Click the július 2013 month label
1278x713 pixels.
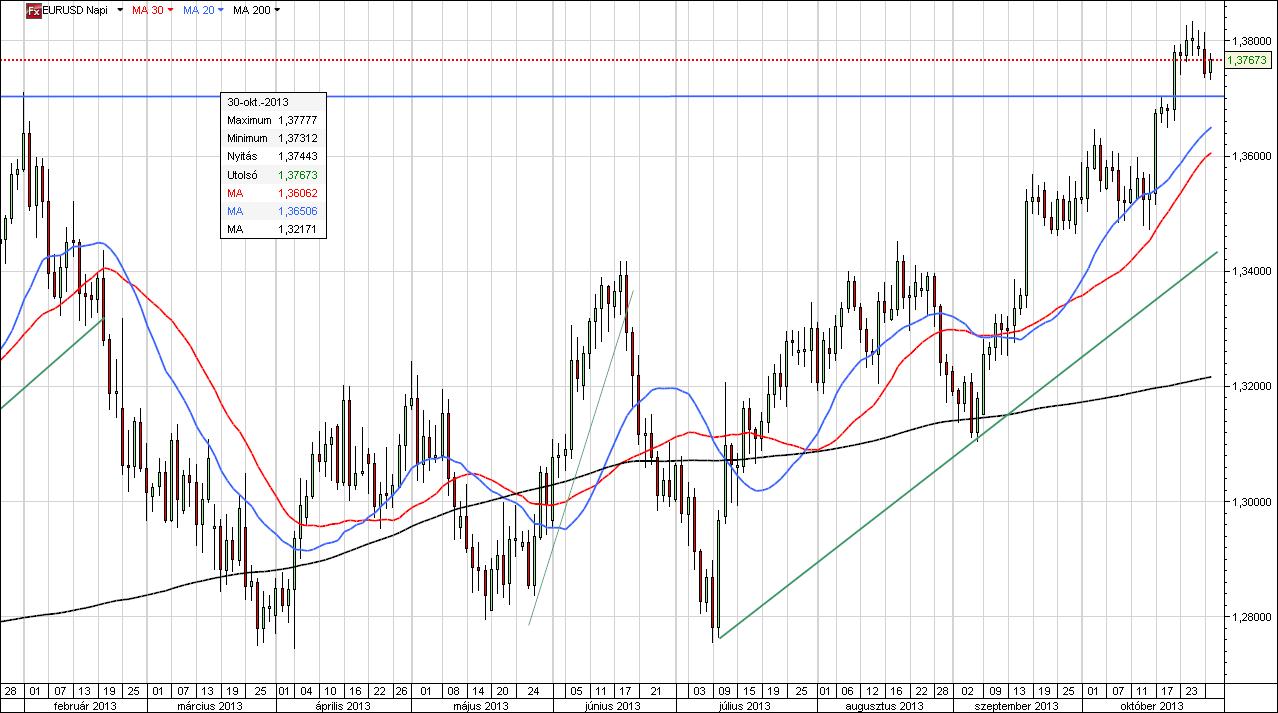pyautogui.click(x=745, y=705)
